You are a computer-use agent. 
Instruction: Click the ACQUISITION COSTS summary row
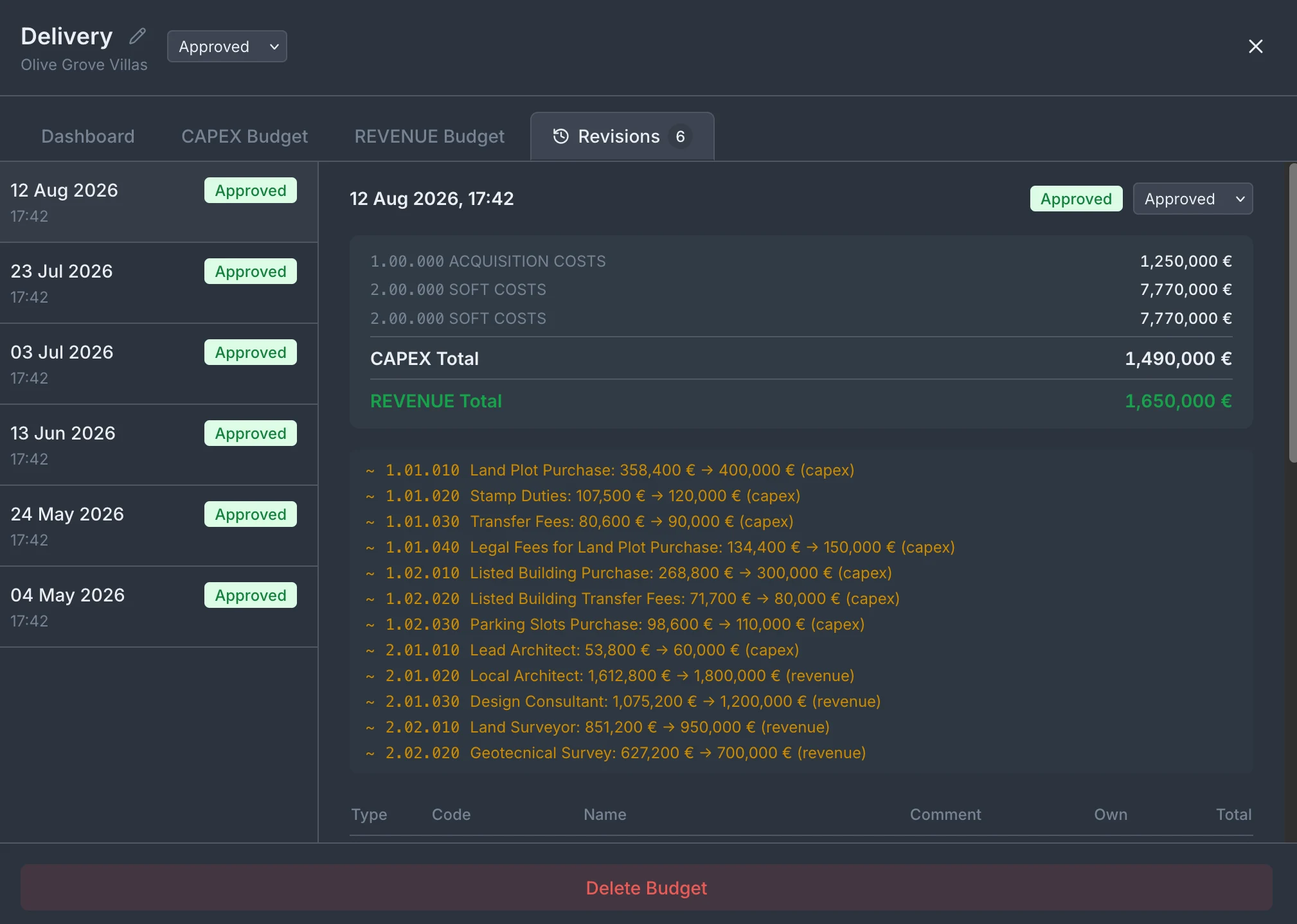pos(801,261)
